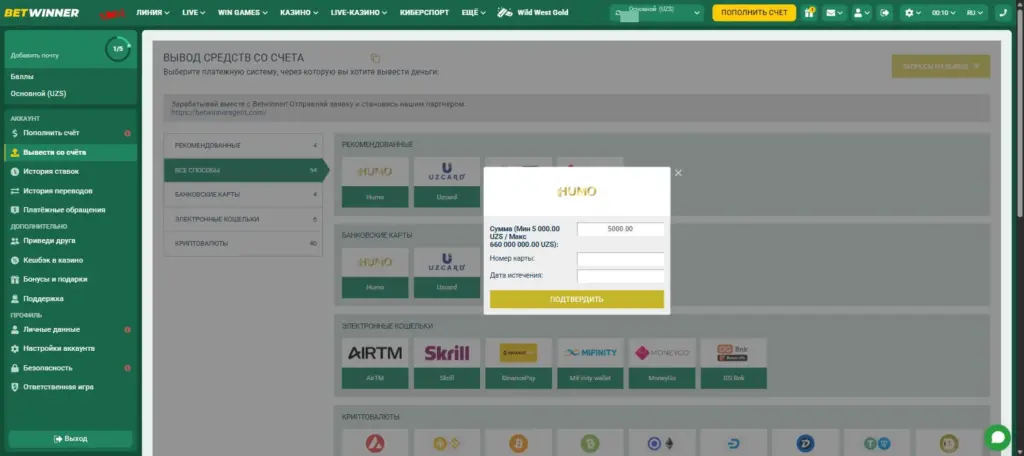This screenshot has width=1024, height=456.
Task: Choose the BinancePay wallet tile
Action: pyautogui.click(x=519, y=363)
